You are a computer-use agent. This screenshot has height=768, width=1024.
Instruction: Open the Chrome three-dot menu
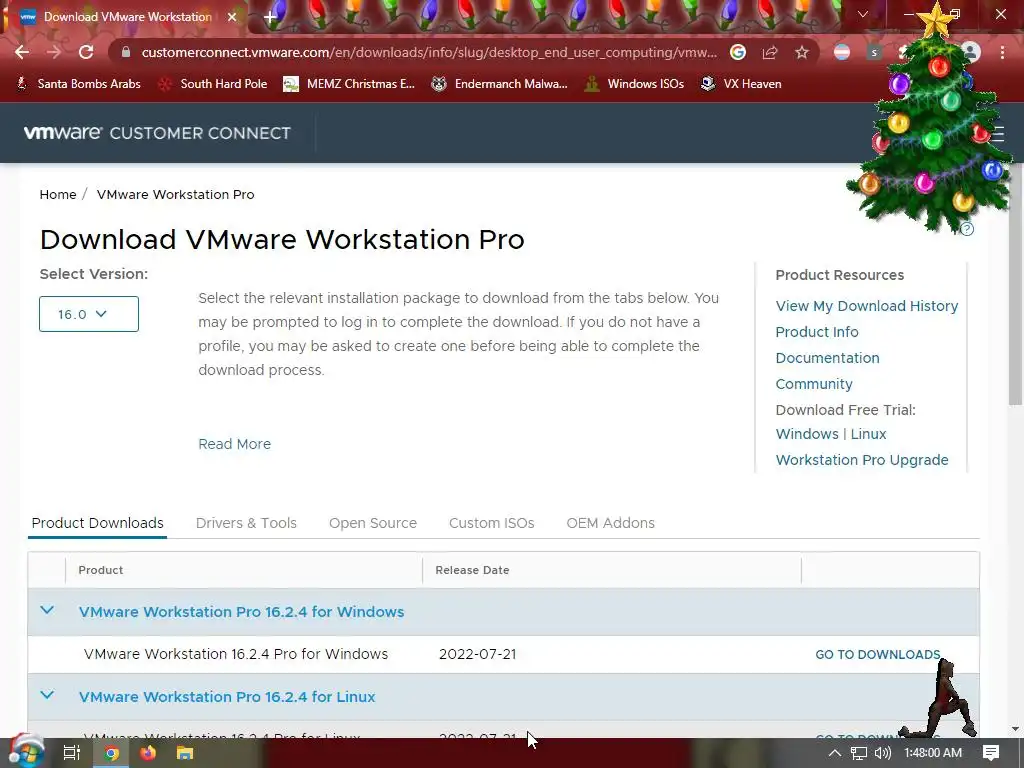(1002, 52)
